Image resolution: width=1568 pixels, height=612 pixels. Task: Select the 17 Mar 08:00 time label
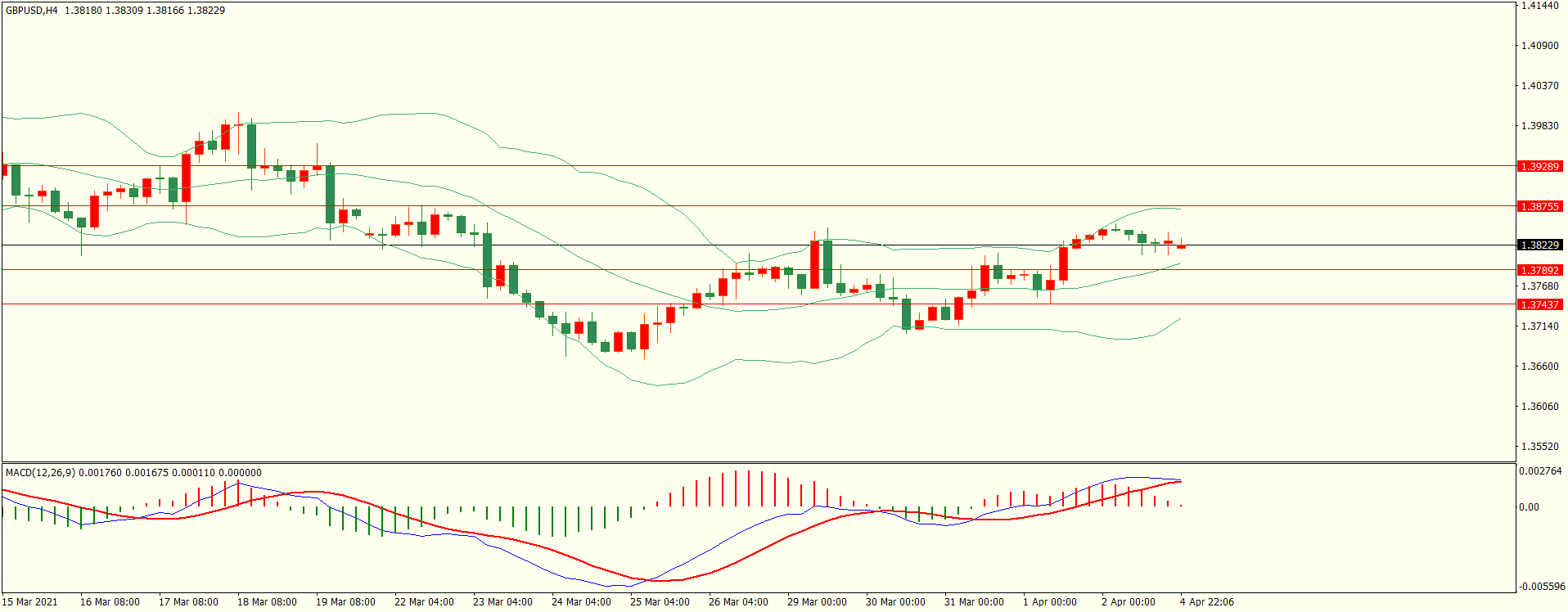tap(188, 602)
